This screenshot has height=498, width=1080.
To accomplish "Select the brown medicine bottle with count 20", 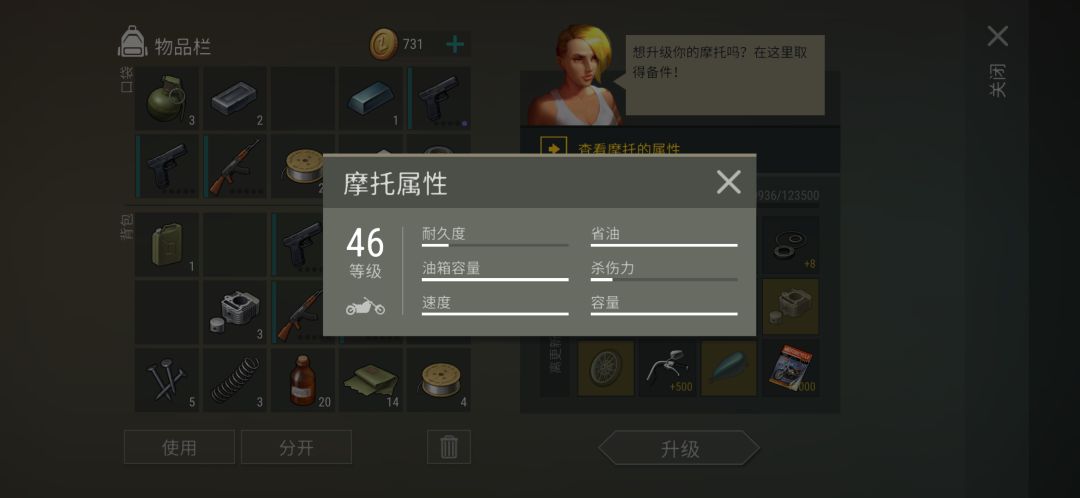I will click(302, 380).
